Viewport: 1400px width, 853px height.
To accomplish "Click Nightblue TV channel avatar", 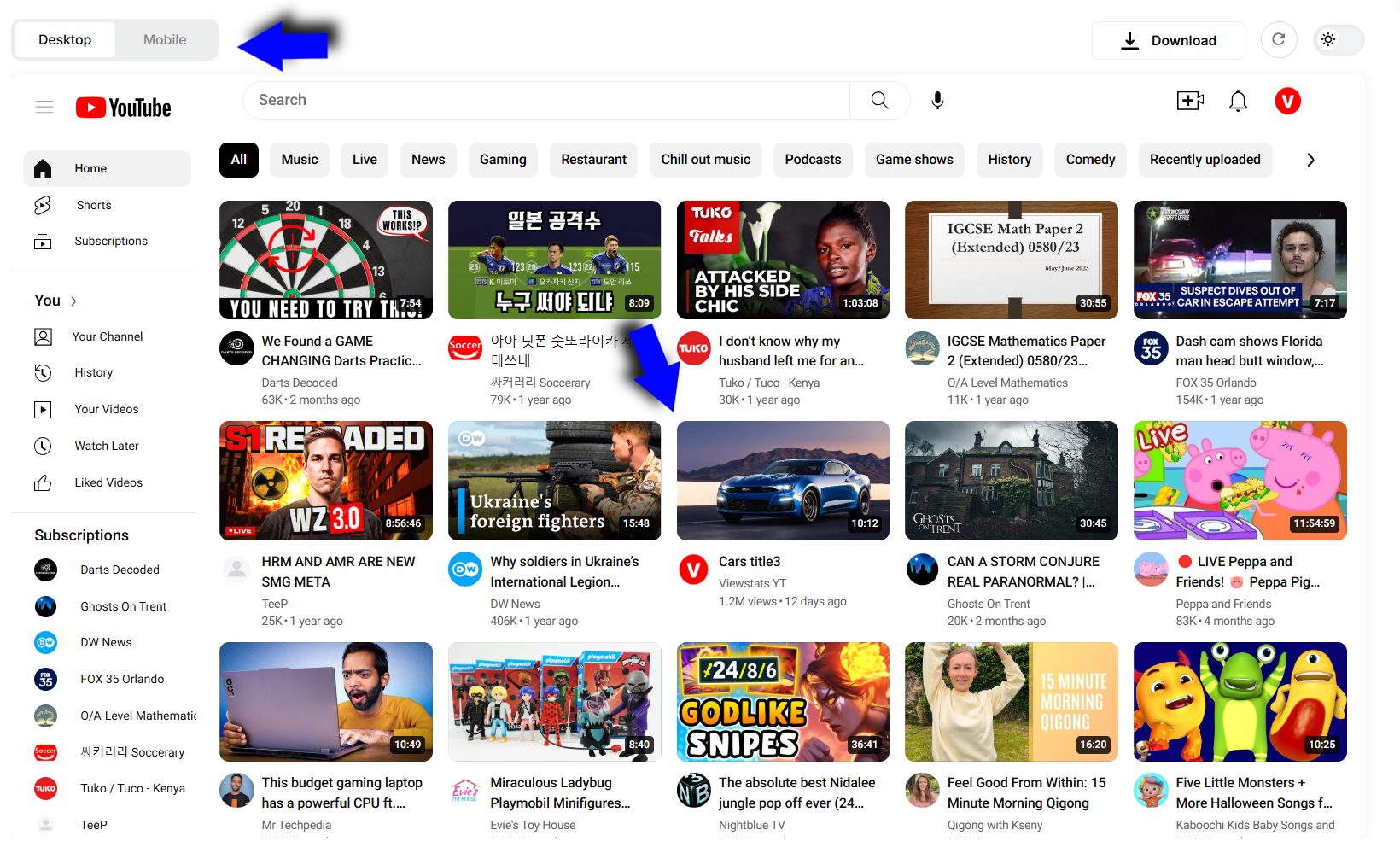I will 694,791.
